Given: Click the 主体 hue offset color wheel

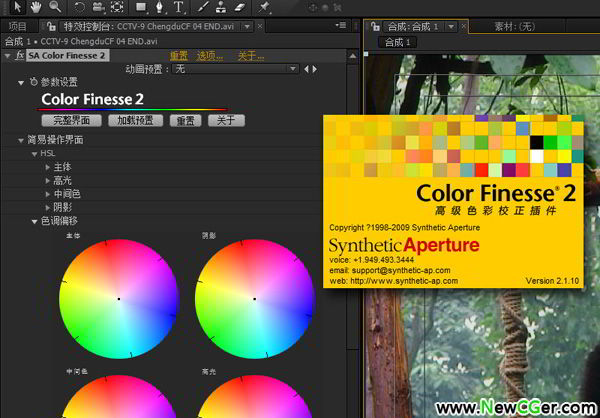Looking at the screenshot, I should point(119,299).
